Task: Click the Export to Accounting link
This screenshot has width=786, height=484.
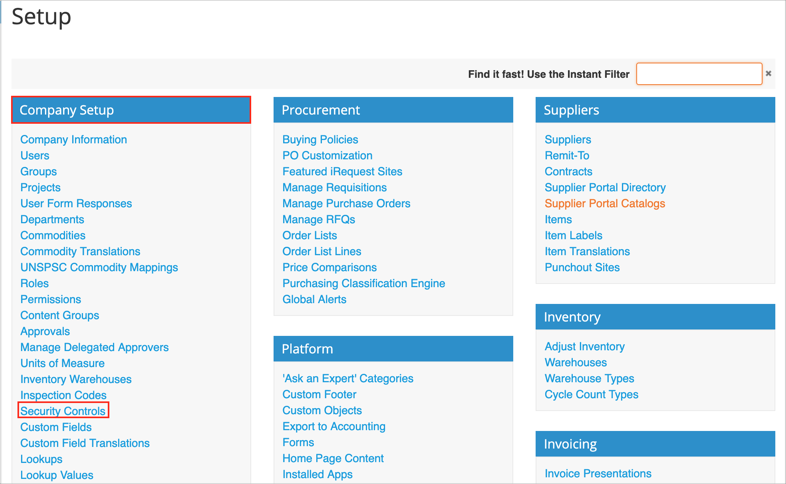Action: coord(333,427)
